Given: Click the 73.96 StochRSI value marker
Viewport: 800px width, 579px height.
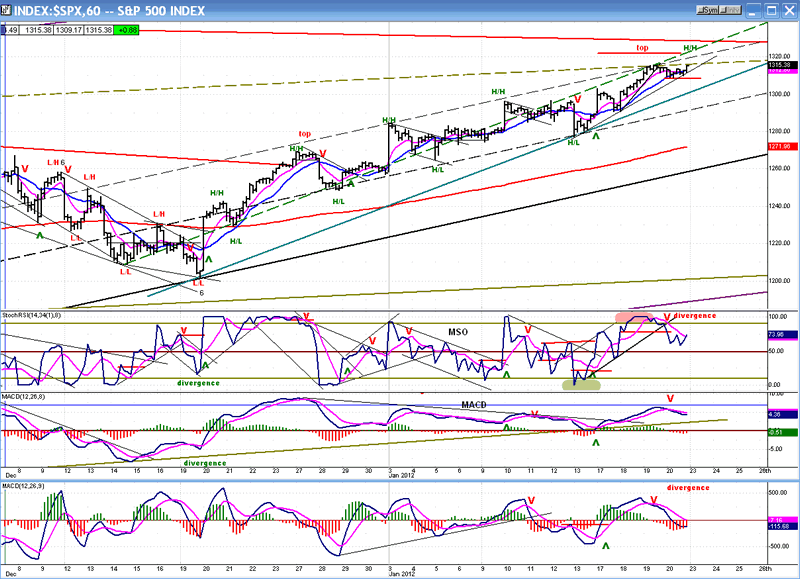Looking at the screenshot, I should [781, 336].
